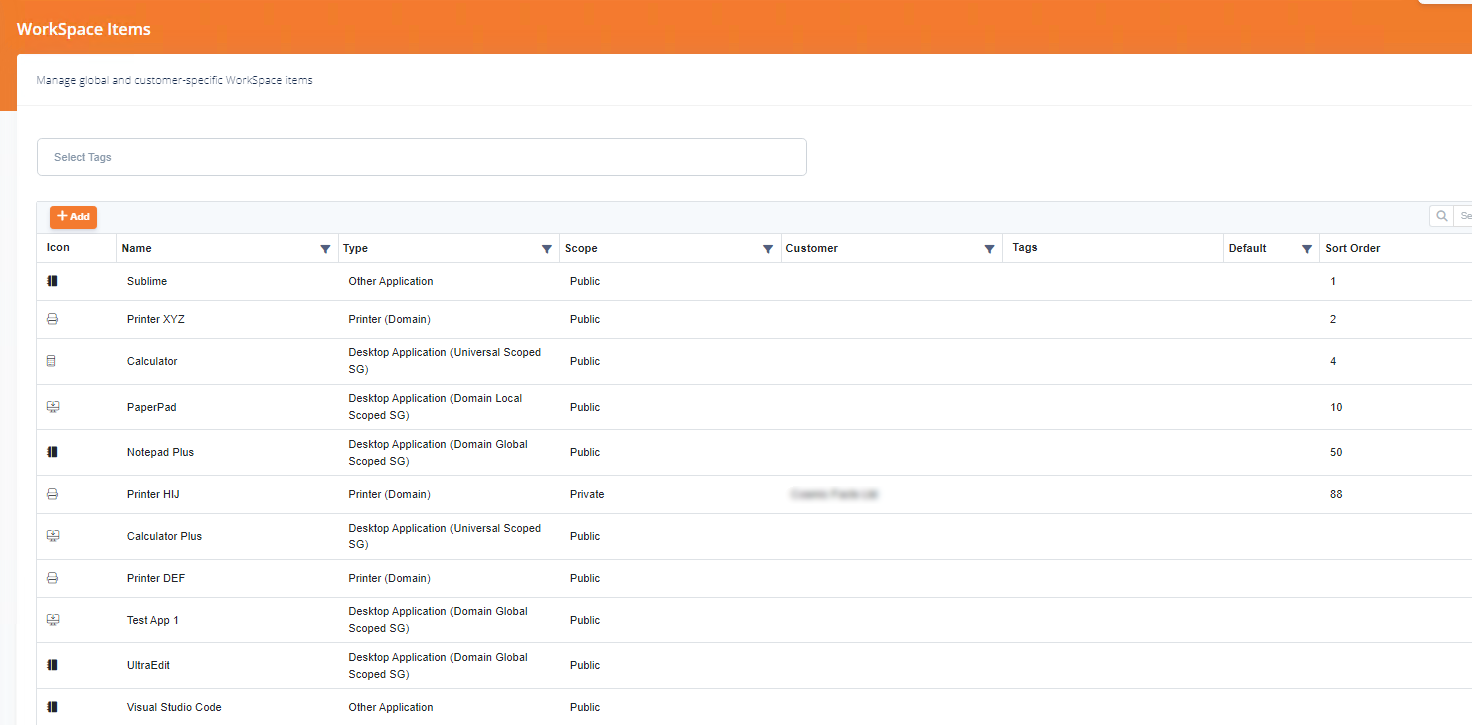
Task: Click the Default column header
Action: pos(1247,248)
